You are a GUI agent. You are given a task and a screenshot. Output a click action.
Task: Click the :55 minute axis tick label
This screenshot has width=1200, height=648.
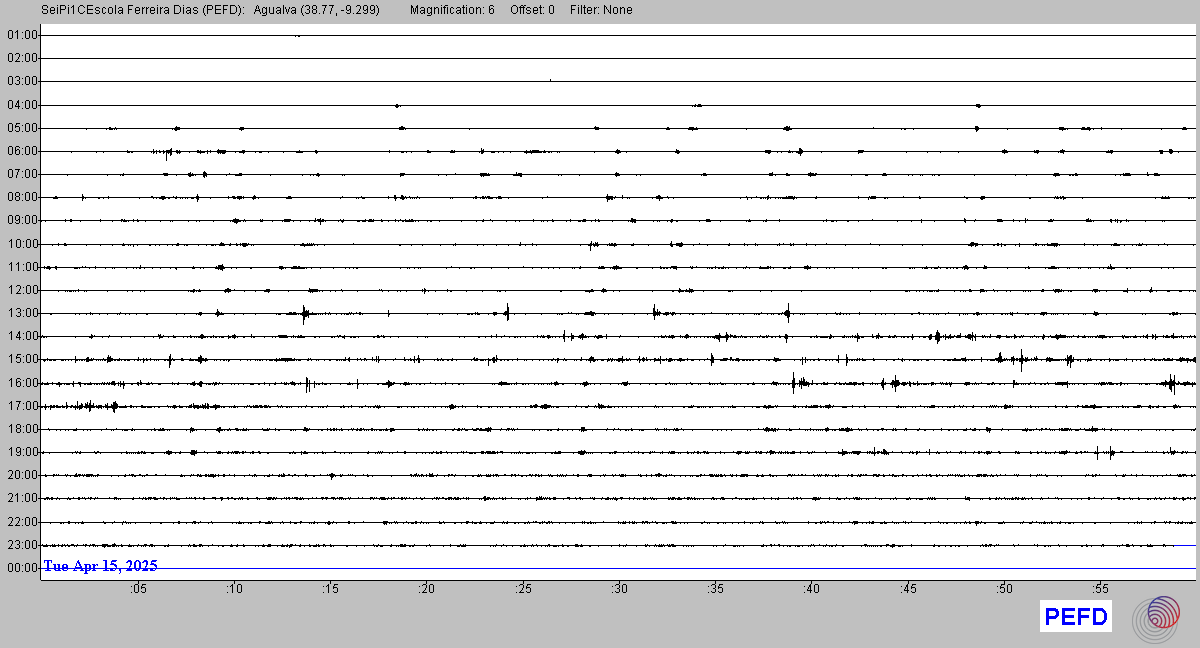point(1100,589)
